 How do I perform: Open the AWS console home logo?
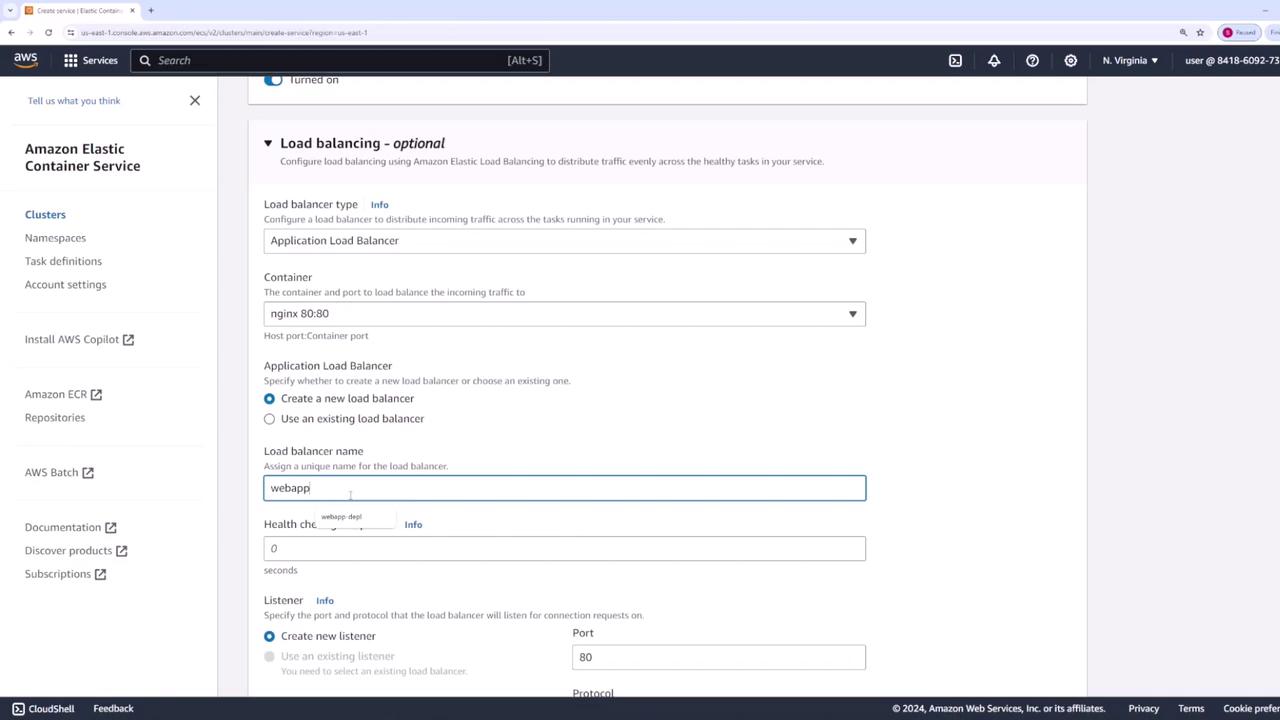pos(26,60)
